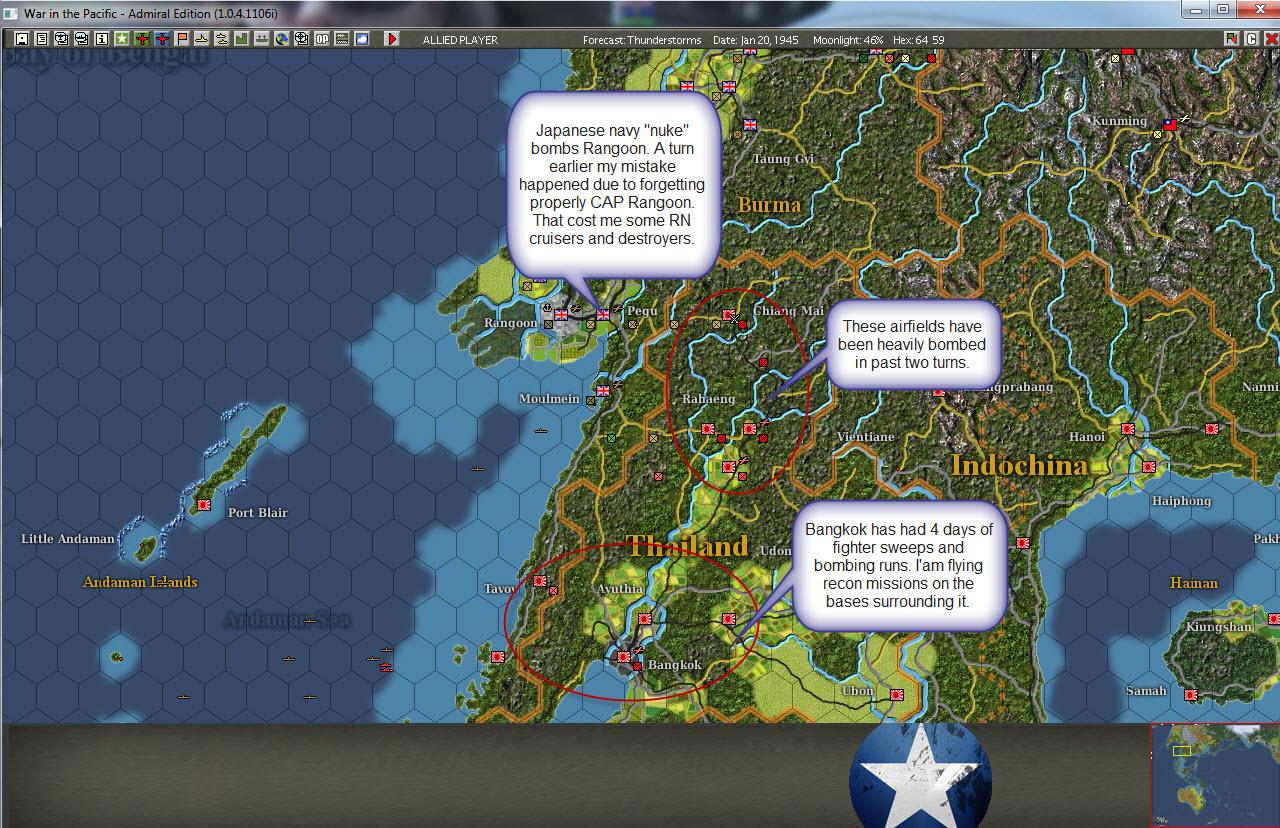Click the double yellow ships toolbar icon
Screen dimensions: 1280x828
222,39
